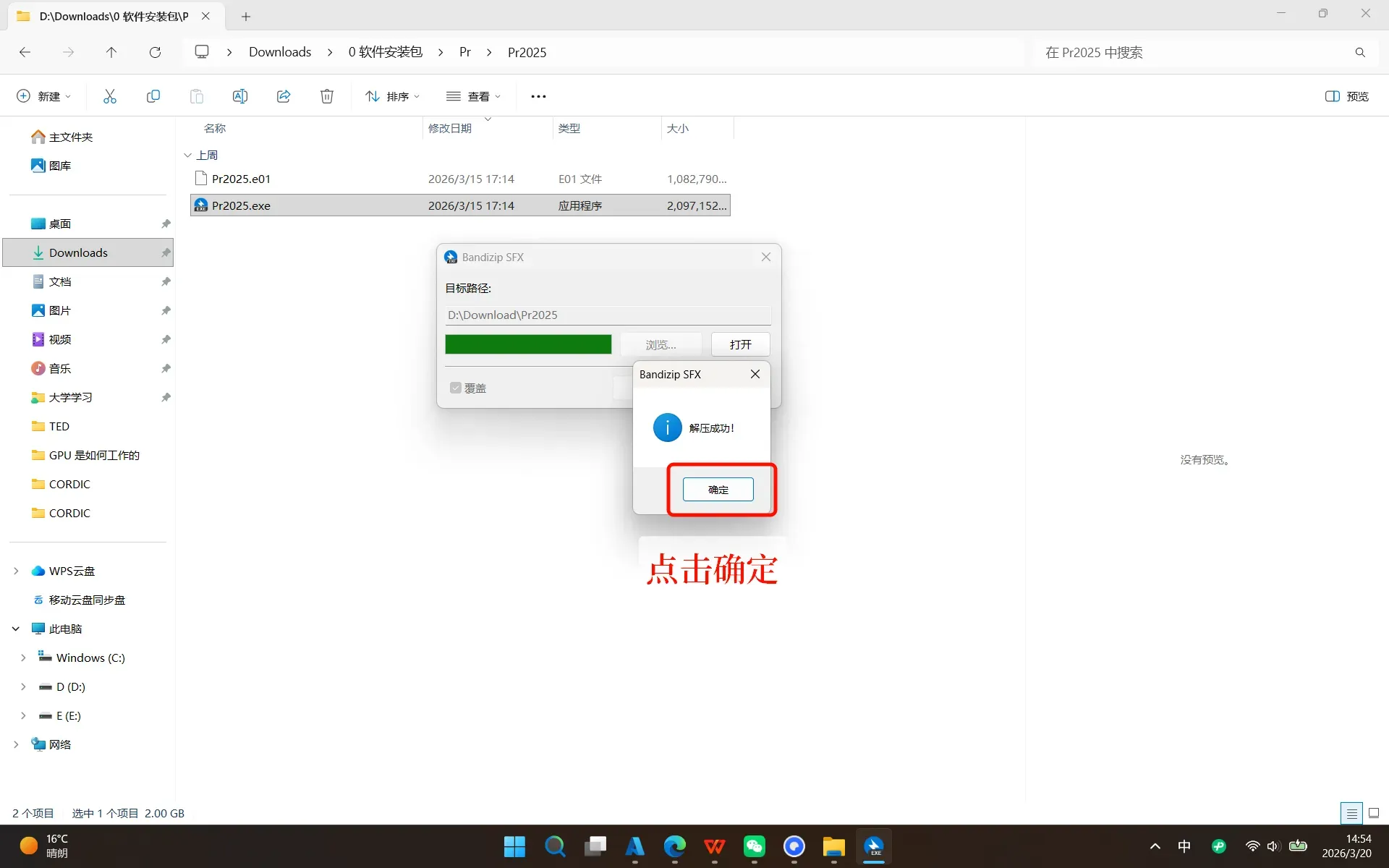Open the 查看 view dropdown
Screen dimensions: 1389x868
[x=474, y=96]
